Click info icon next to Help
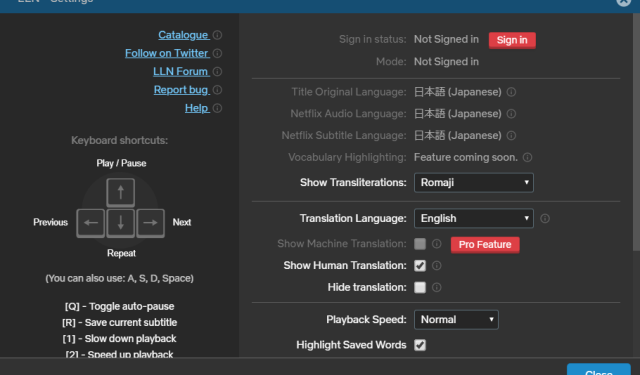This screenshot has height=375, width=640. click(218, 108)
